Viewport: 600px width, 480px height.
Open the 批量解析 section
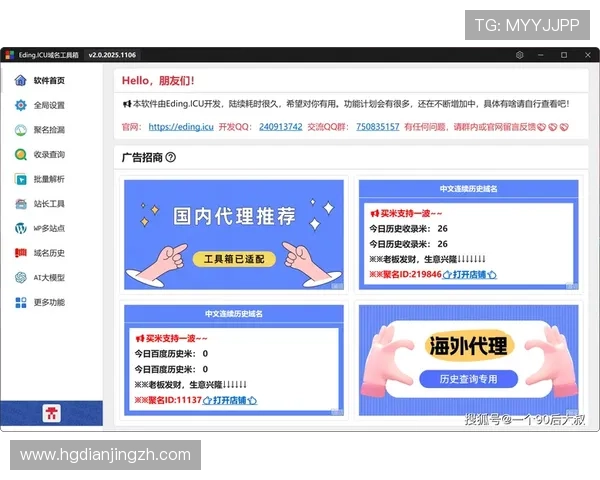[x=49, y=179]
